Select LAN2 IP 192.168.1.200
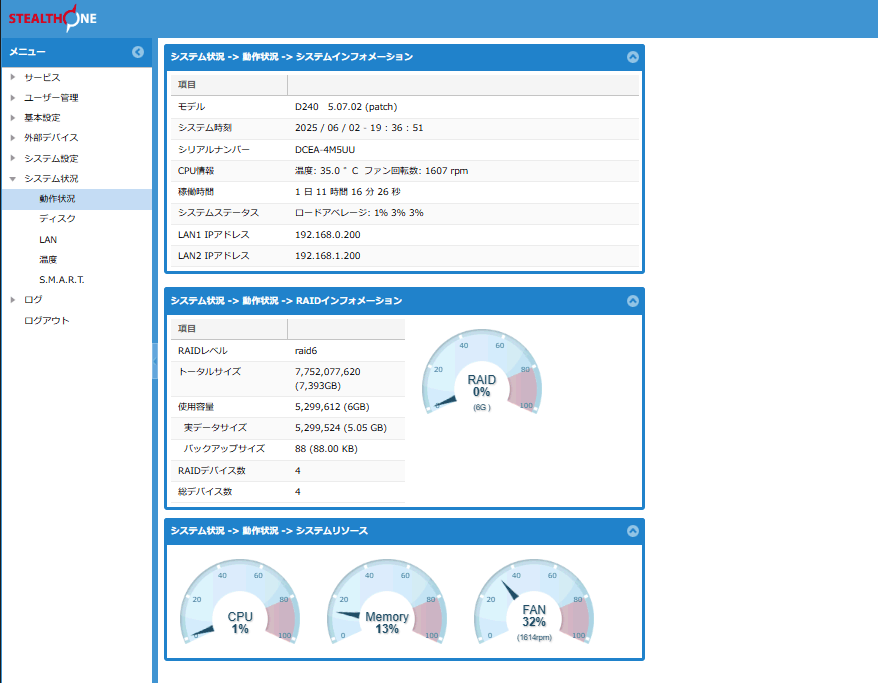 328,255
